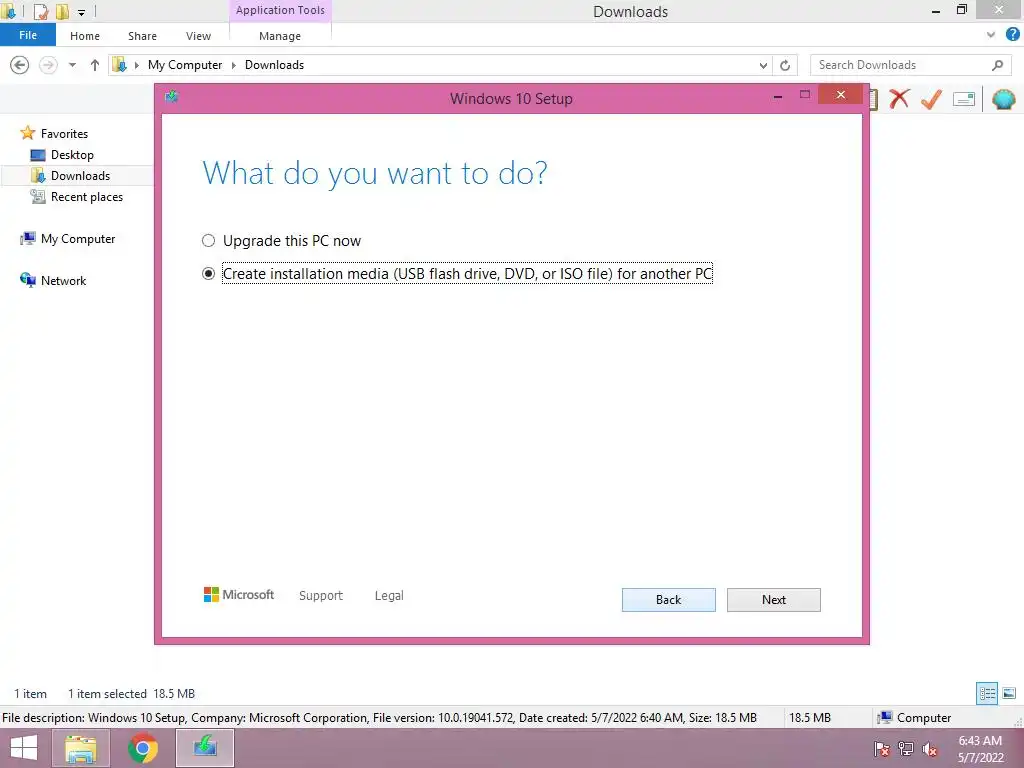Screen dimensions: 1024x768
Task: Open the Share ribbon tab
Action: click(142, 36)
